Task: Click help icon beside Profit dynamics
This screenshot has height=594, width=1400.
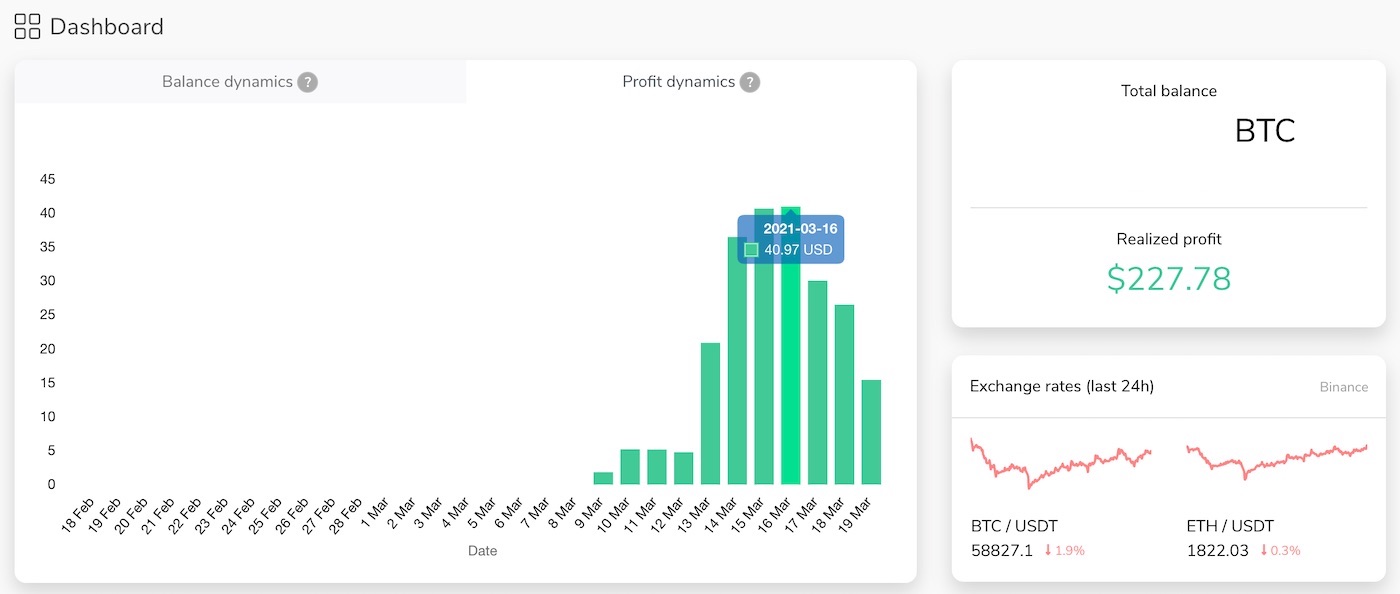Action: coord(750,82)
